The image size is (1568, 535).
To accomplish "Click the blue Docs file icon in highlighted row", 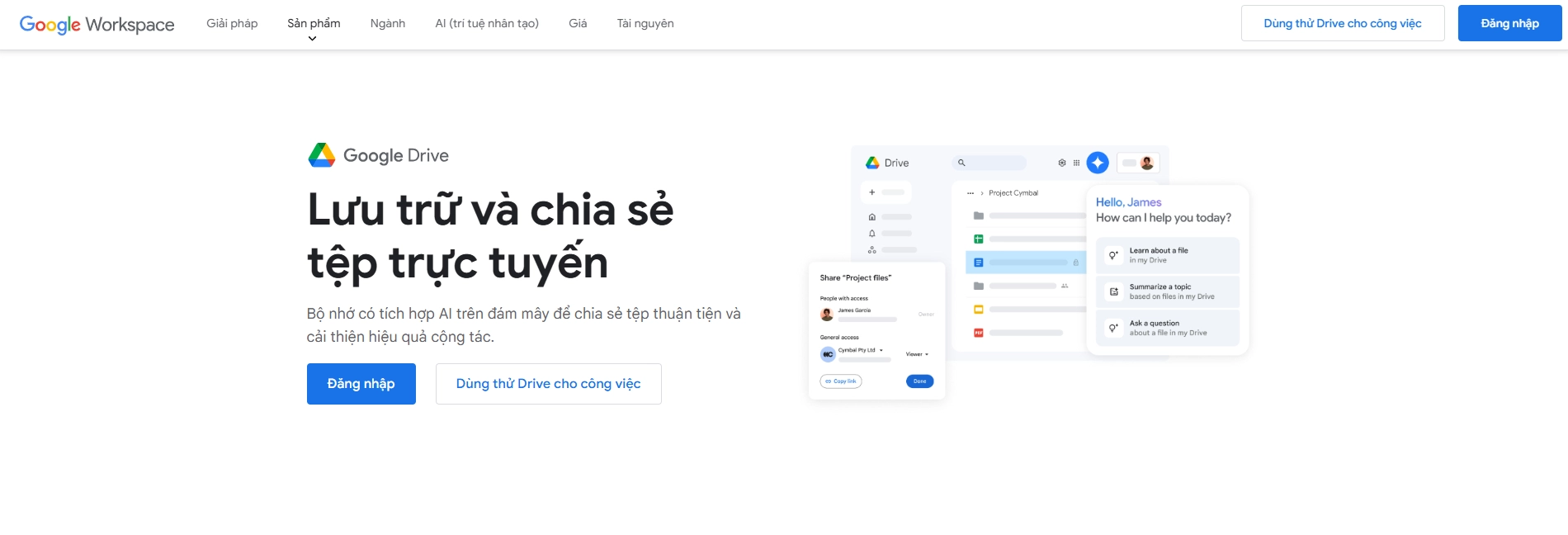I will pos(979,263).
